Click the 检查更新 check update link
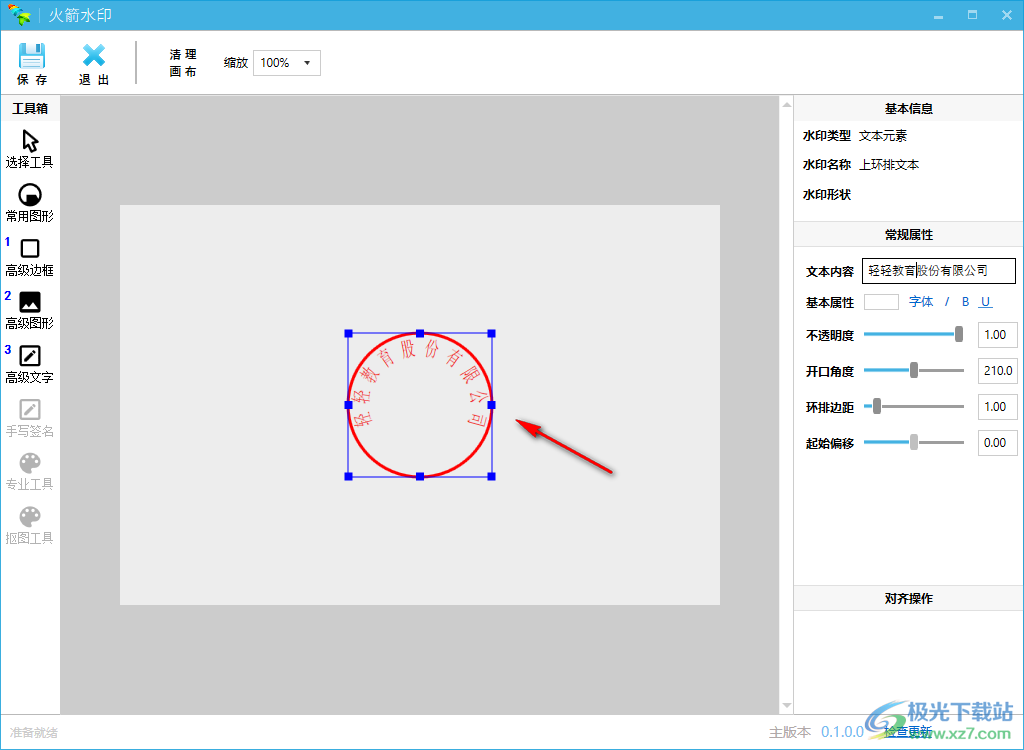Viewport: 1024px width, 750px height. coord(907,732)
